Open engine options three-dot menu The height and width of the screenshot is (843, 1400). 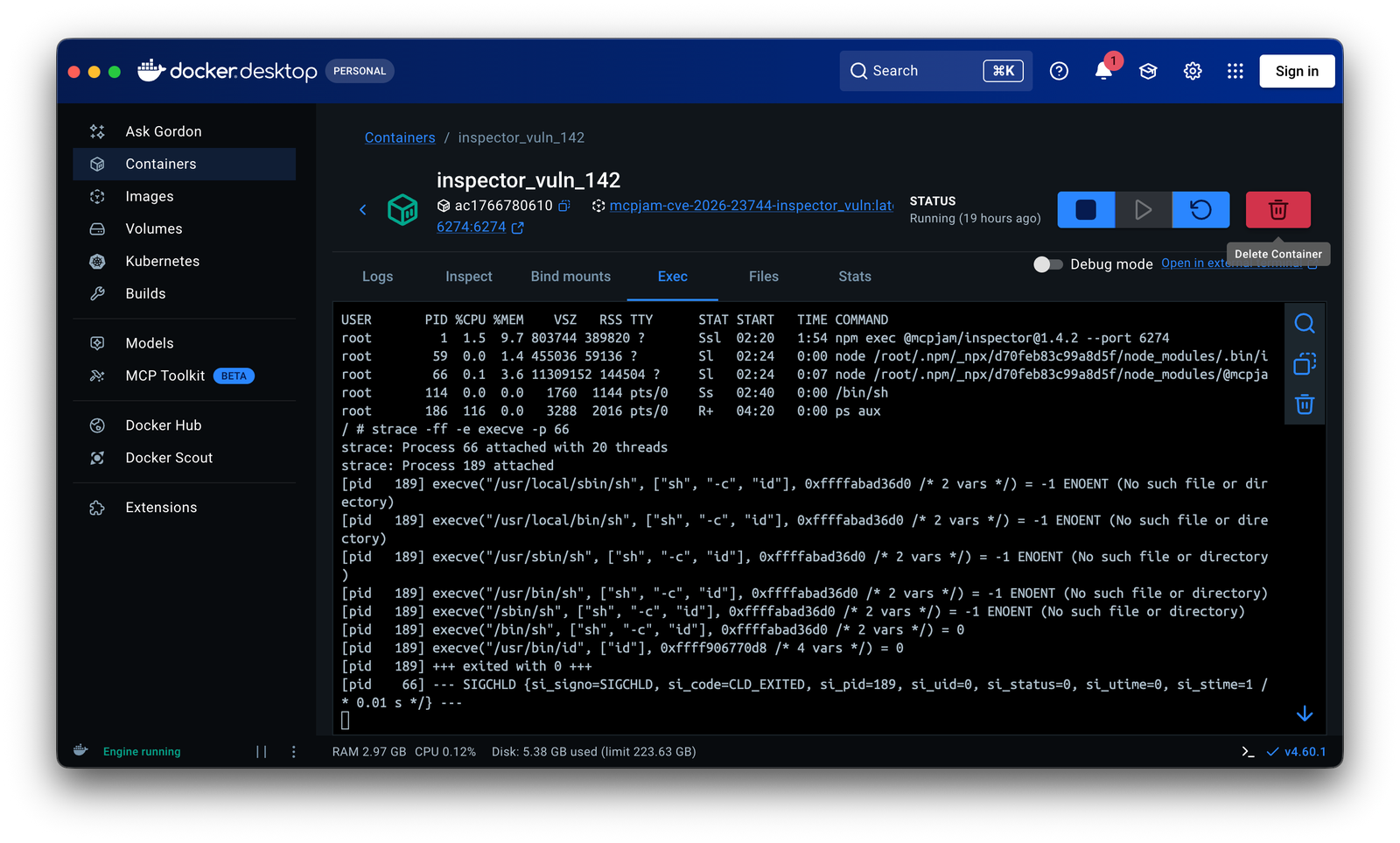[x=294, y=752]
